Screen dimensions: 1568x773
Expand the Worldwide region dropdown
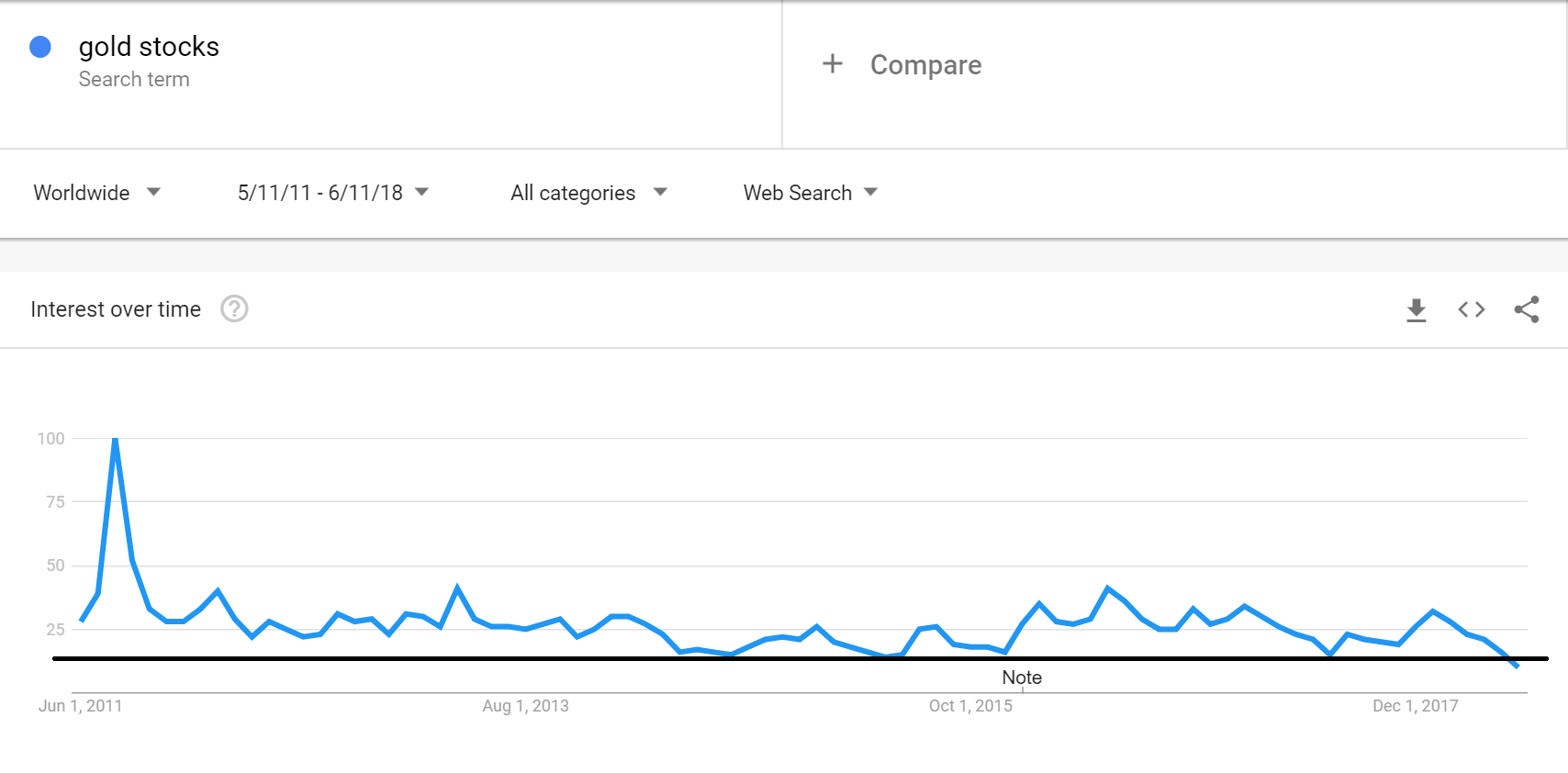(97, 193)
